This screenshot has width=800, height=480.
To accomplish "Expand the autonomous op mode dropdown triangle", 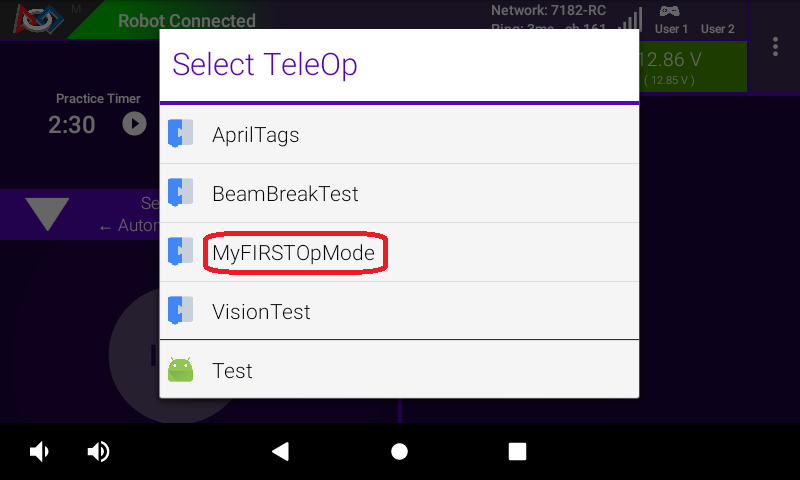I will [x=47, y=215].
